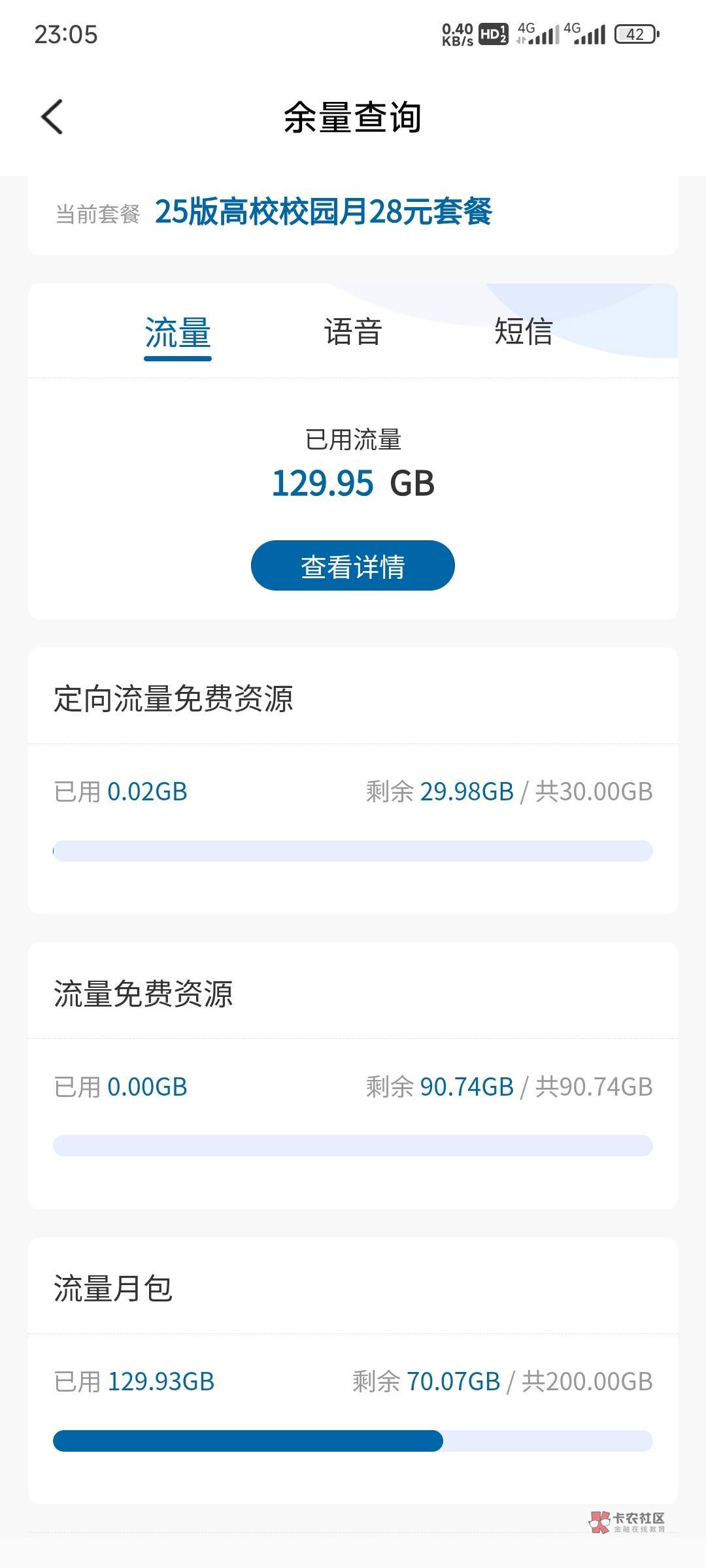This screenshot has height=1568, width=706.
Task: Tap the 流量月包 section header
Action: [113, 1288]
